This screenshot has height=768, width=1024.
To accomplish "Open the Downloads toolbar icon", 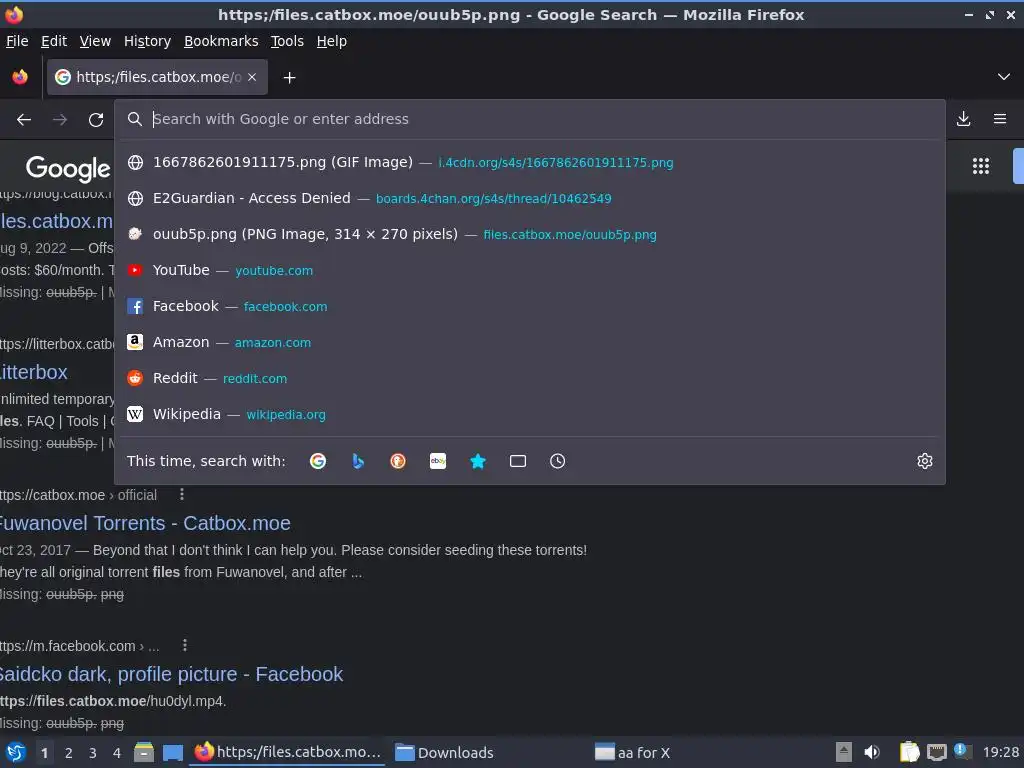I will (x=963, y=119).
